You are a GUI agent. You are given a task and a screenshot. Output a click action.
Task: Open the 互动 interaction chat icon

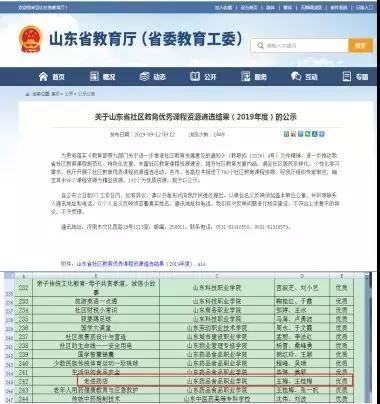click(296, 76)
